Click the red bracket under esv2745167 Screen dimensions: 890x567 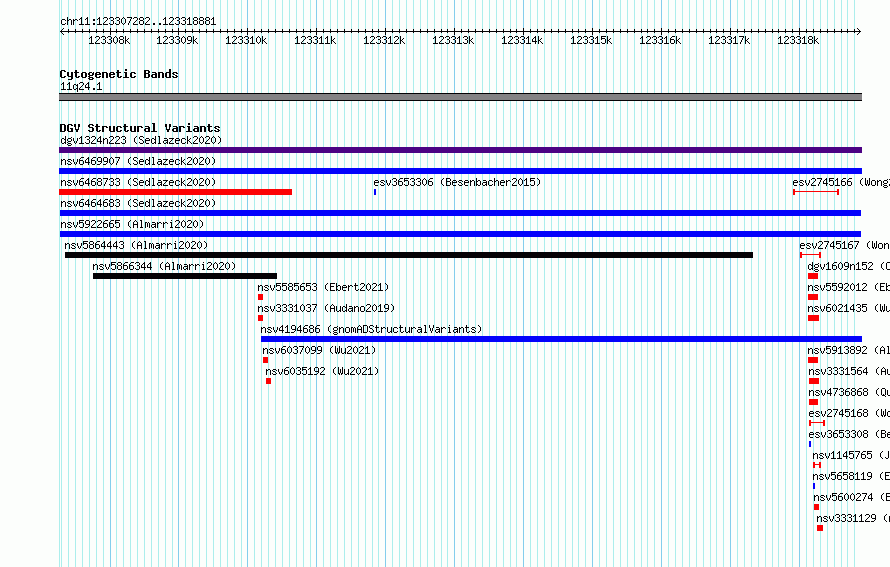tap(810, 255)
